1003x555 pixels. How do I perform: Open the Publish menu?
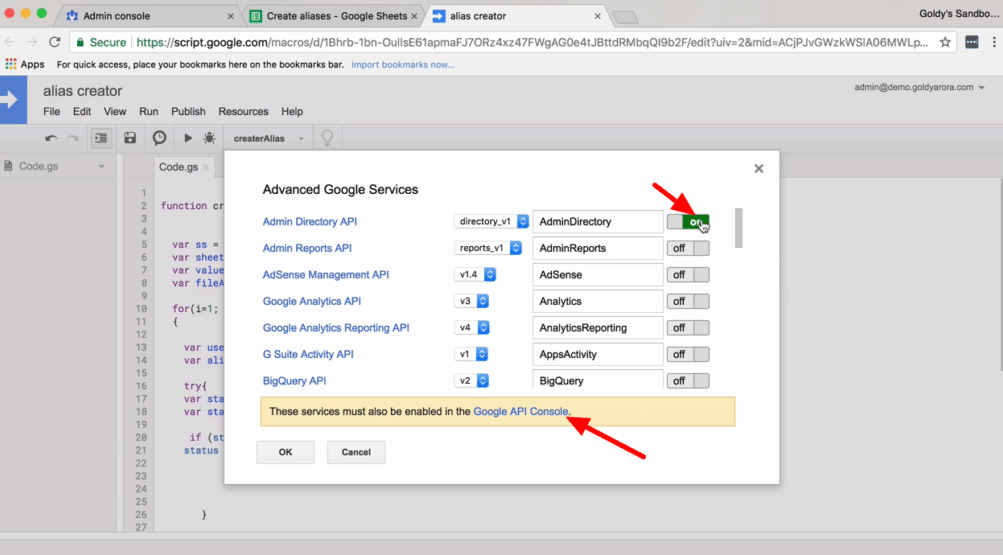pos(188,111)
